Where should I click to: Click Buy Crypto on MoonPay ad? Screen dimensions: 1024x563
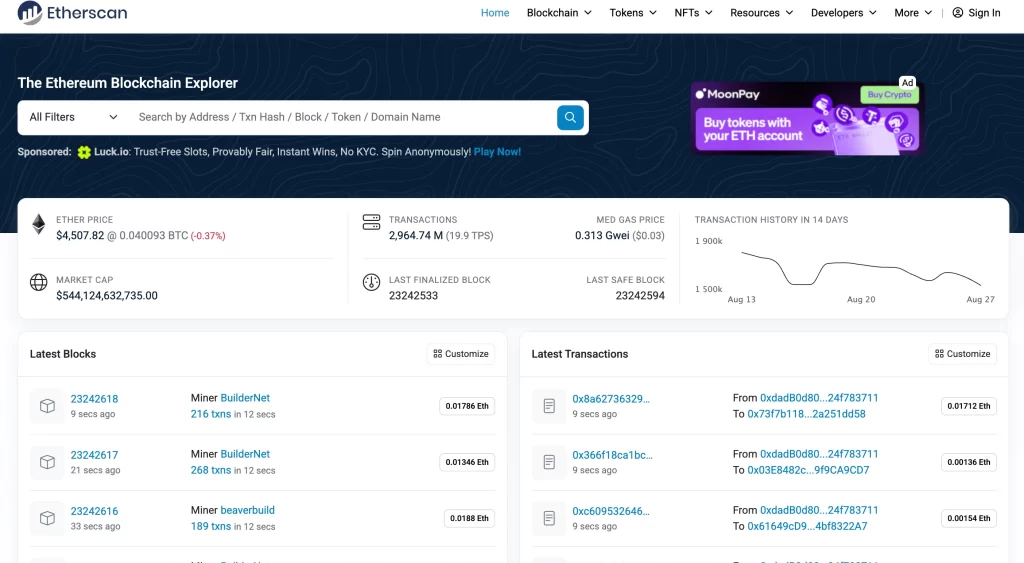(889, 95)
